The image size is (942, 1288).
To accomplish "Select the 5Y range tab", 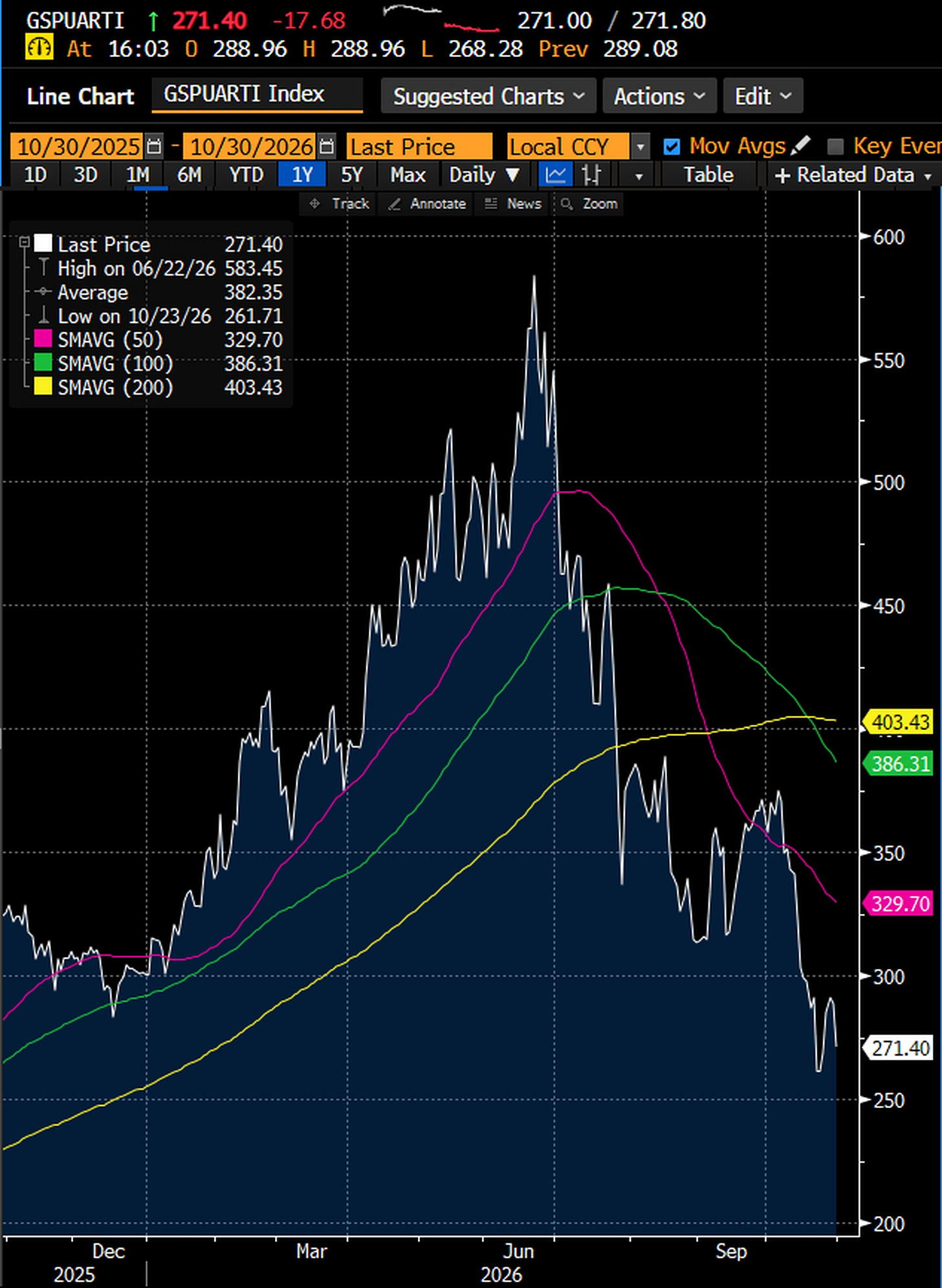I will [x=352, y=175].
